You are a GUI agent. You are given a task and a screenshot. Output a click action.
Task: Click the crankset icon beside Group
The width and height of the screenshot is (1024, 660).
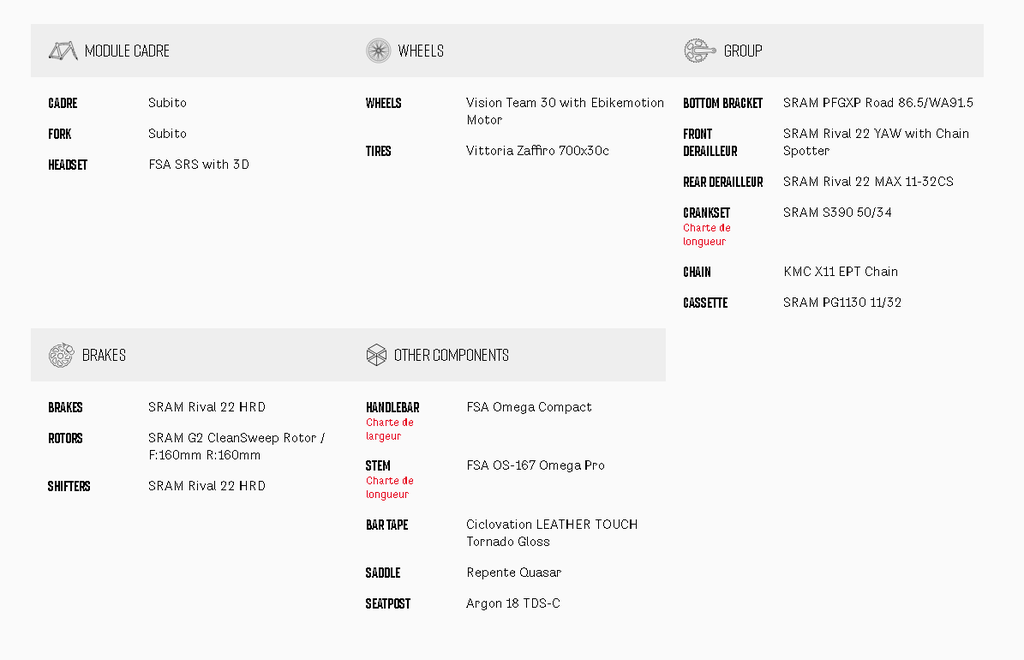(699, 51)
